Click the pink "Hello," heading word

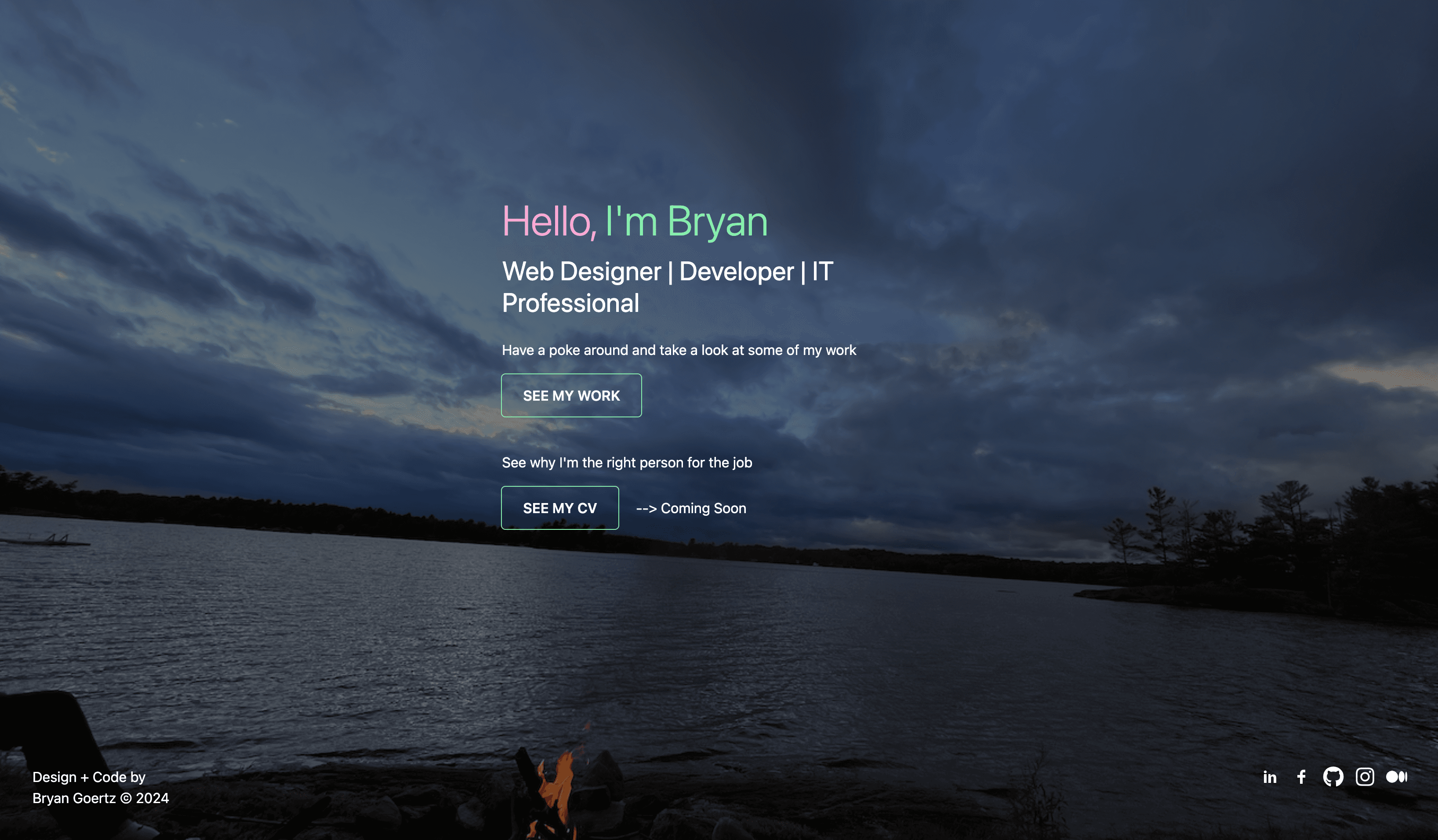coord(549,221)
